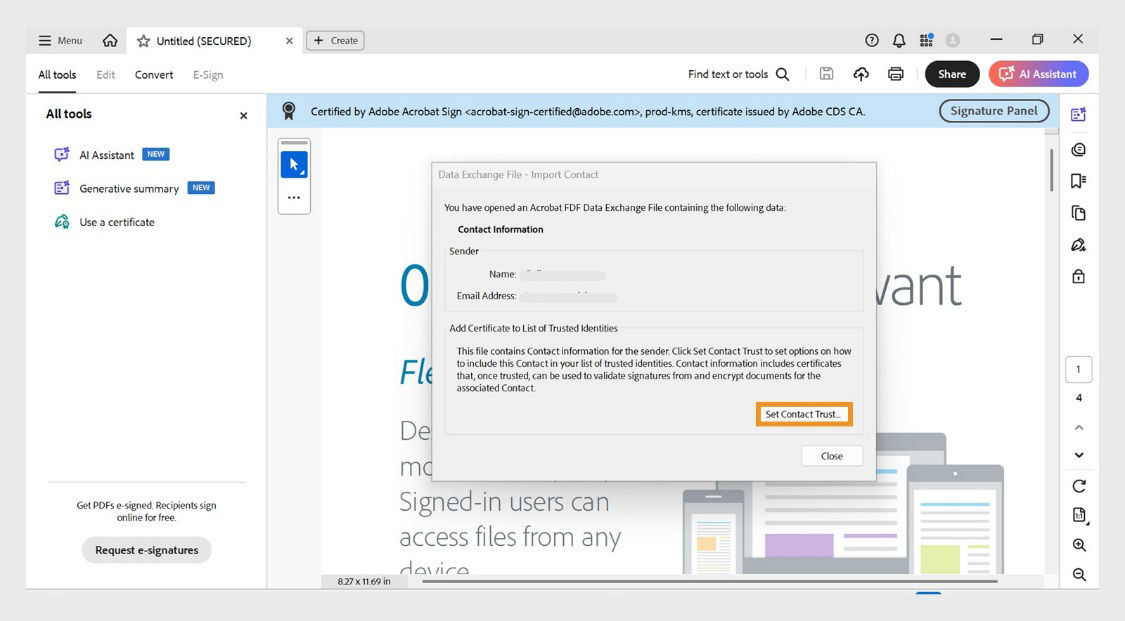
Task: Open the Bookmarks panel
Action: click(1078, 181)
